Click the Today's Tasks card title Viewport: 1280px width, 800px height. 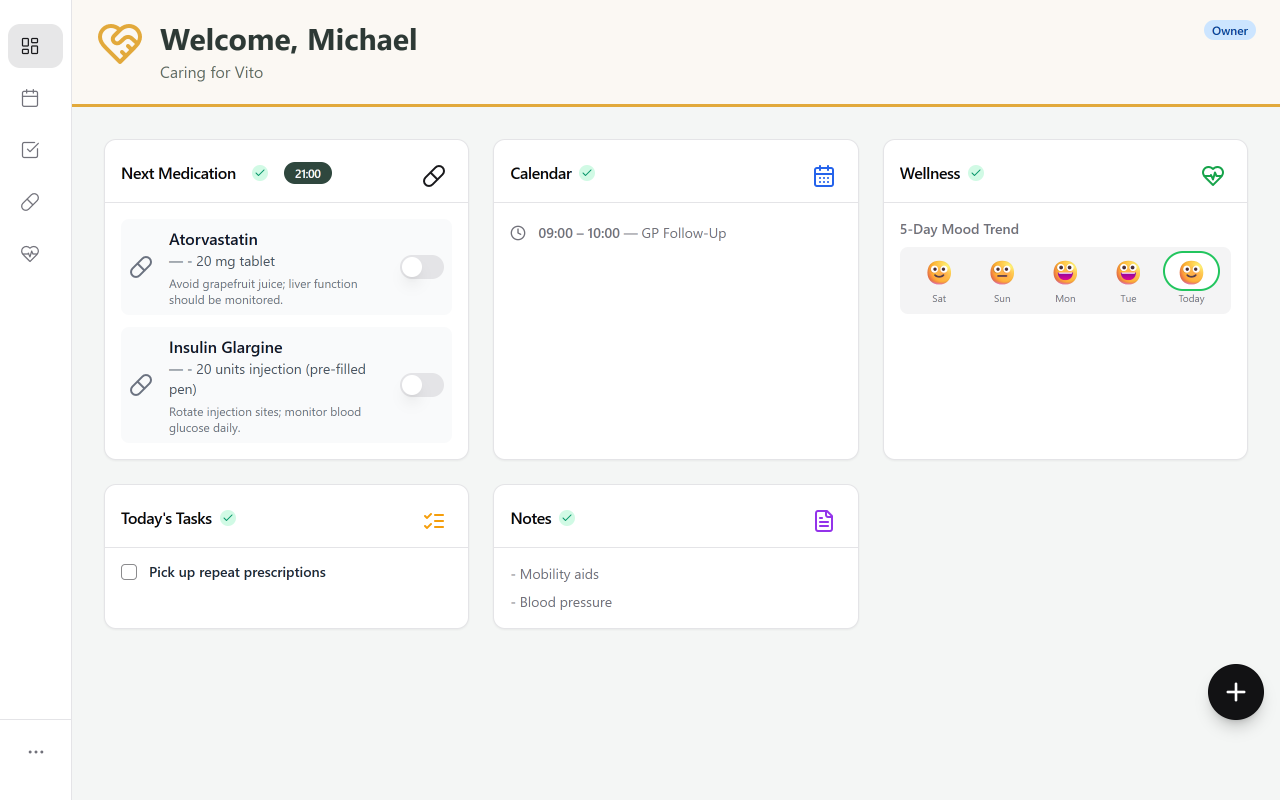click(166, 518)
